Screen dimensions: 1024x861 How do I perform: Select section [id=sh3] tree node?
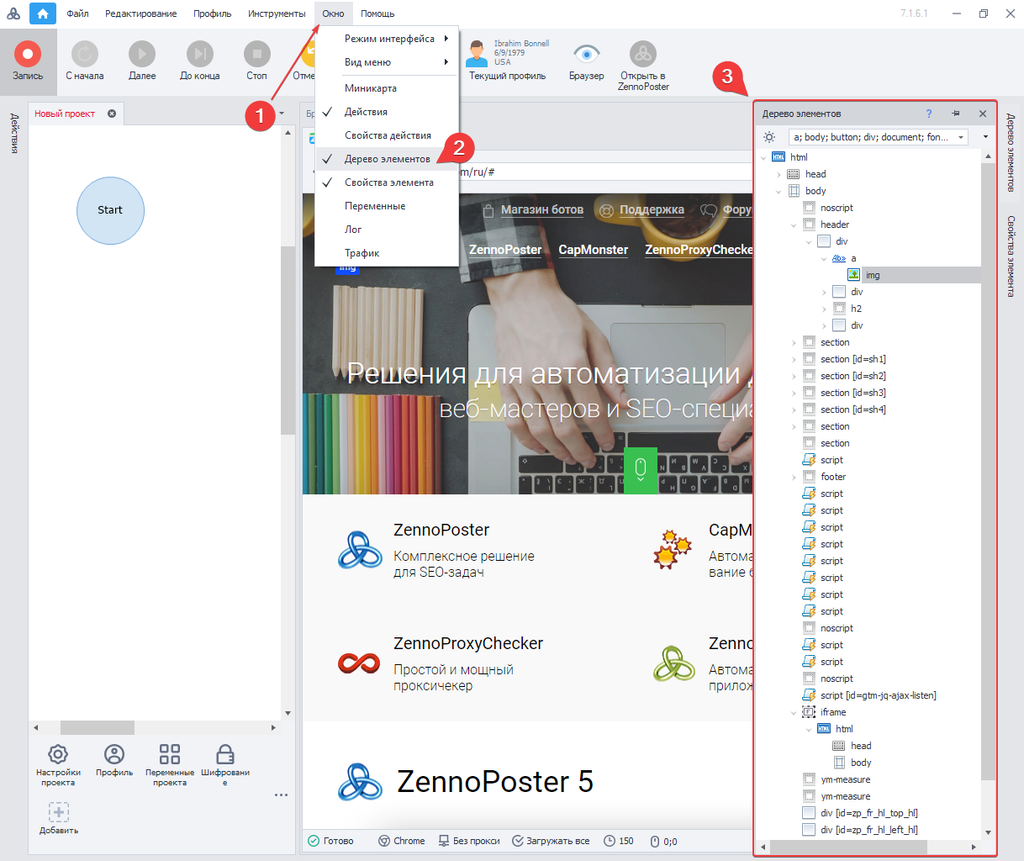coord(853,393)
